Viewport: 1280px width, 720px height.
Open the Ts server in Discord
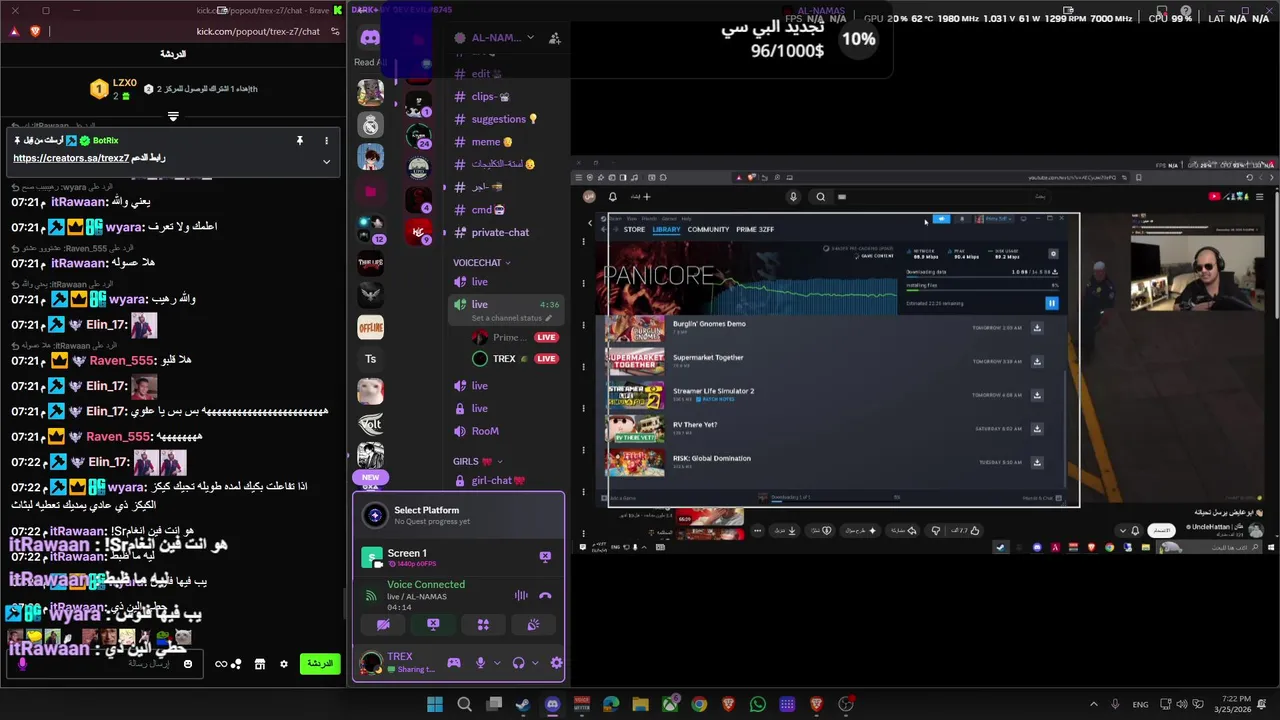point(370,359)
